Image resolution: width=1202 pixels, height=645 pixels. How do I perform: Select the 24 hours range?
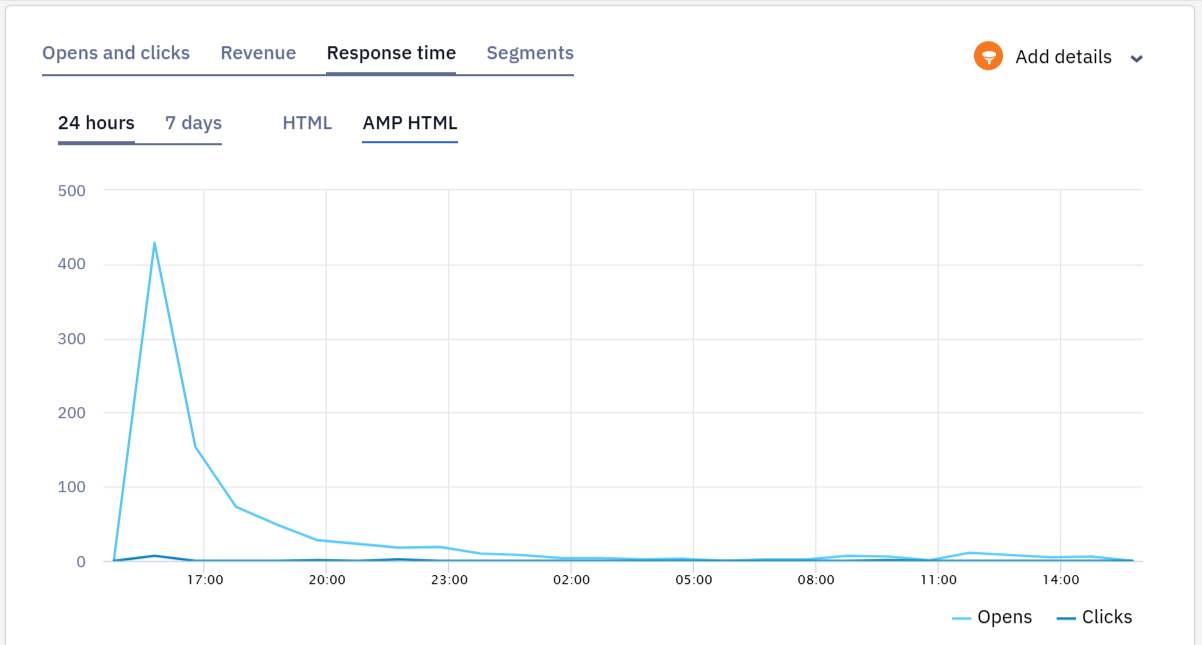(x=96, y=123)
